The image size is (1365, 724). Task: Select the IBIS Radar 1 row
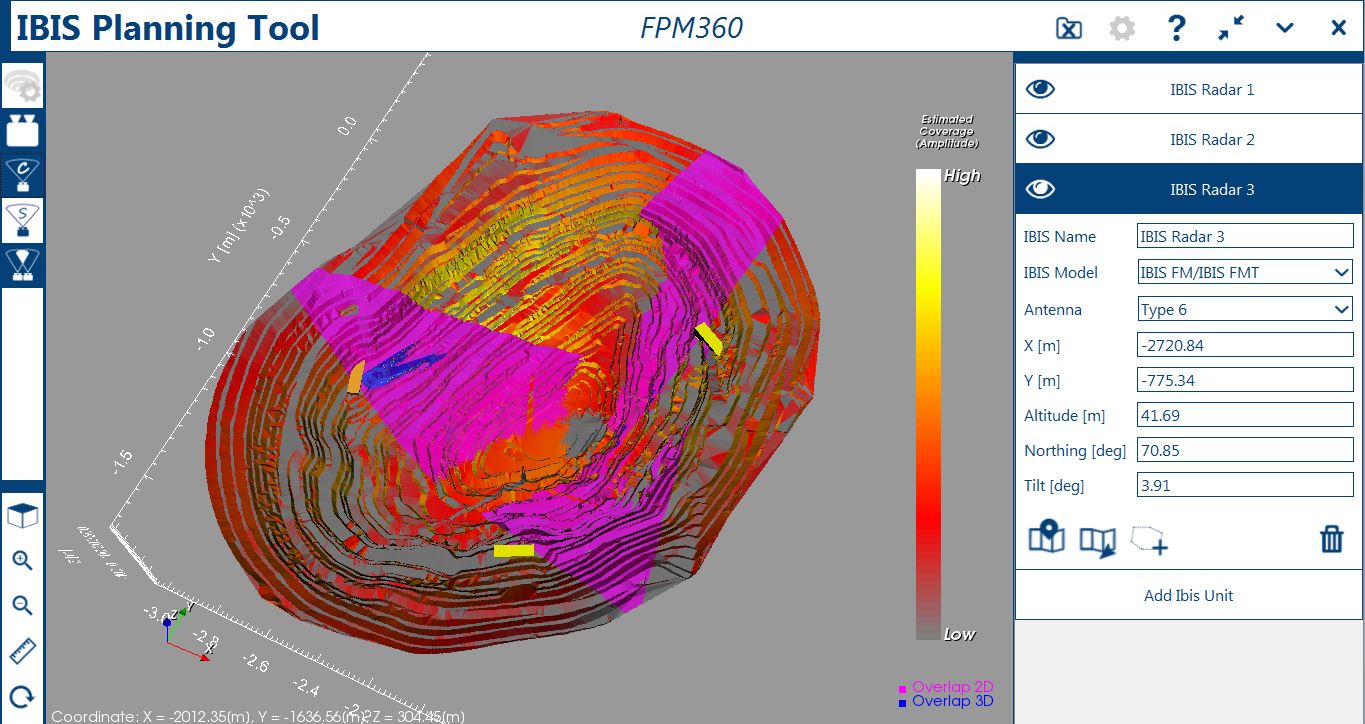(x=1189, y=89)
